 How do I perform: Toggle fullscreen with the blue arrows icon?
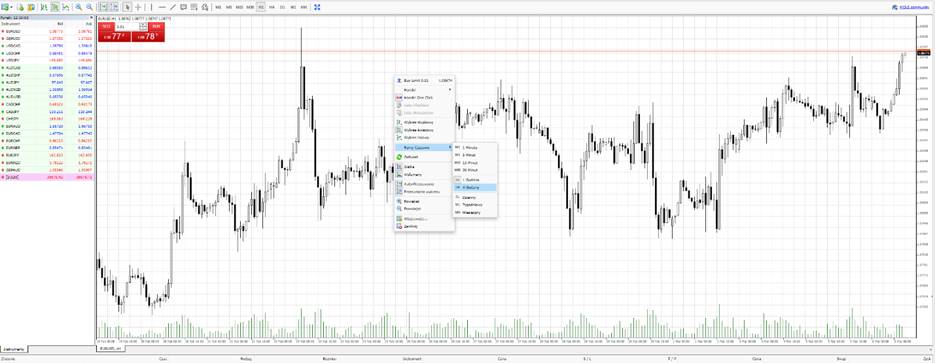[x=317, y=7]
